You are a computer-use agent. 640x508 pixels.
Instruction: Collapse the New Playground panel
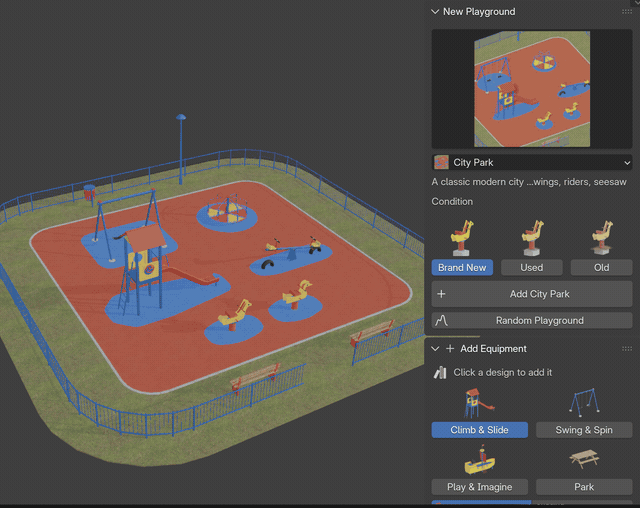point(435,12)
